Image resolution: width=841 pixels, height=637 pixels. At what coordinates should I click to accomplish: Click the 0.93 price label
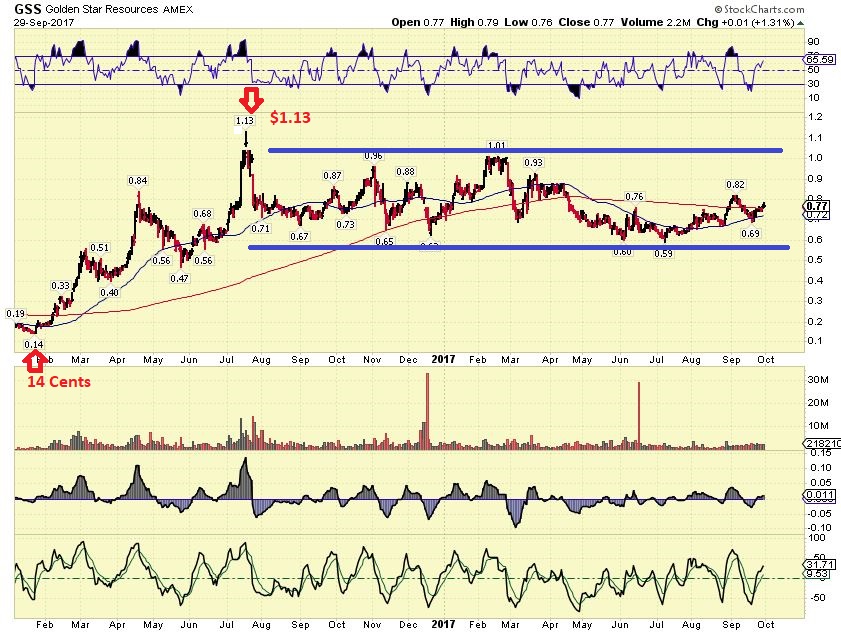533,162
